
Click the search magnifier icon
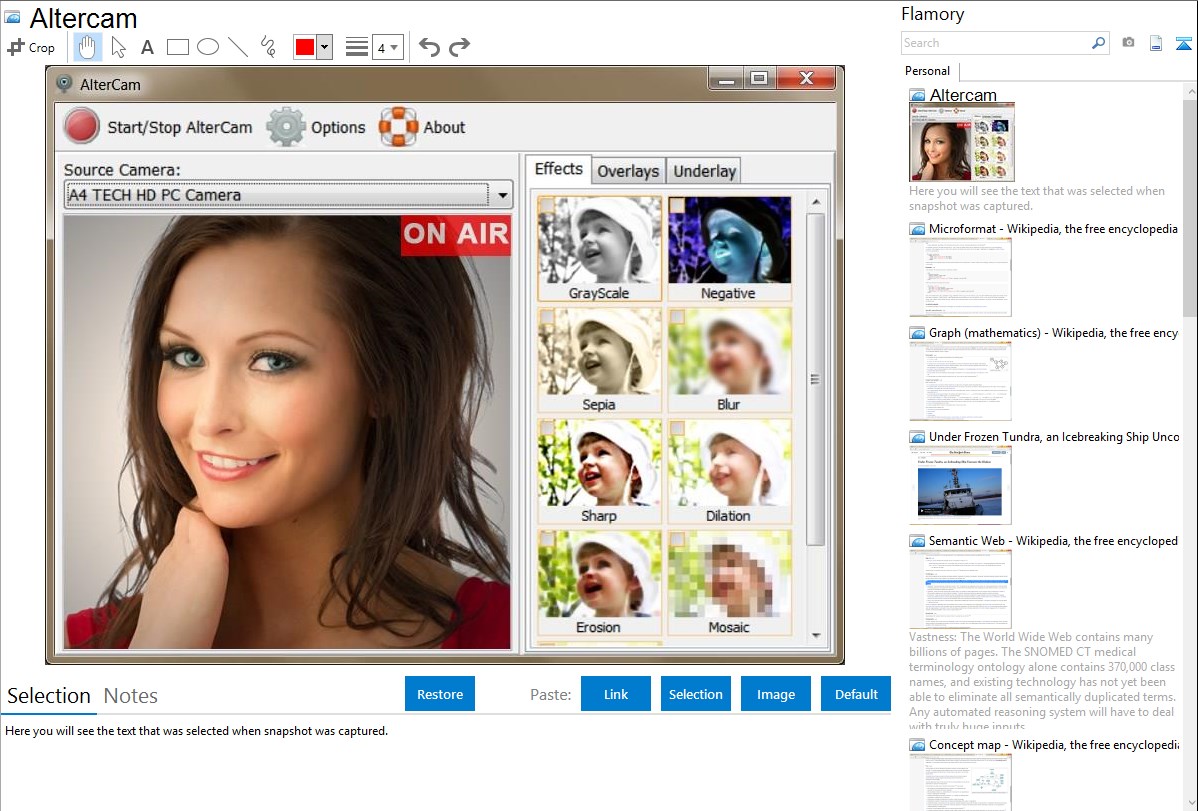coord(1099,43)
